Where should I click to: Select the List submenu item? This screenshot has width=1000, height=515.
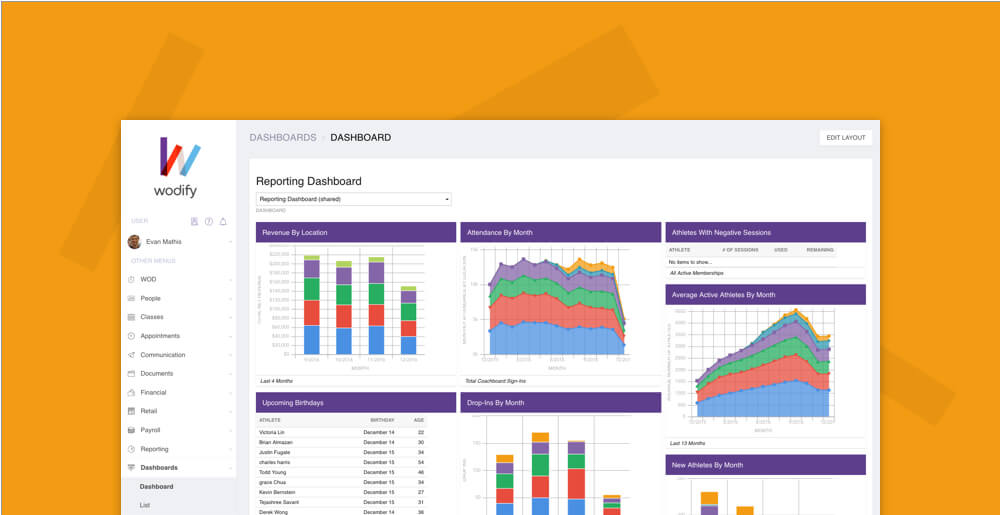145,505
